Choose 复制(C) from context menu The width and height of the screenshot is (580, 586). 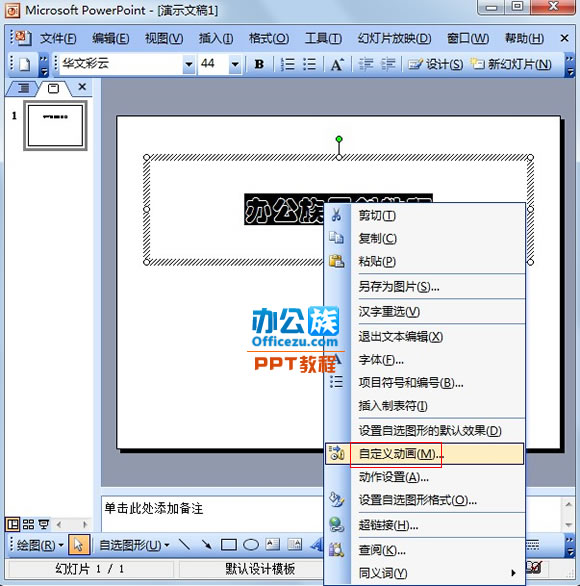tap(424, 238)
